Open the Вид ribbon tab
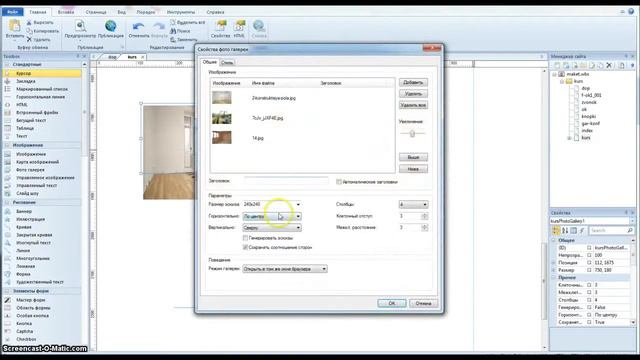The width and height of the screenshot is (640, 360). click(122, 12)
